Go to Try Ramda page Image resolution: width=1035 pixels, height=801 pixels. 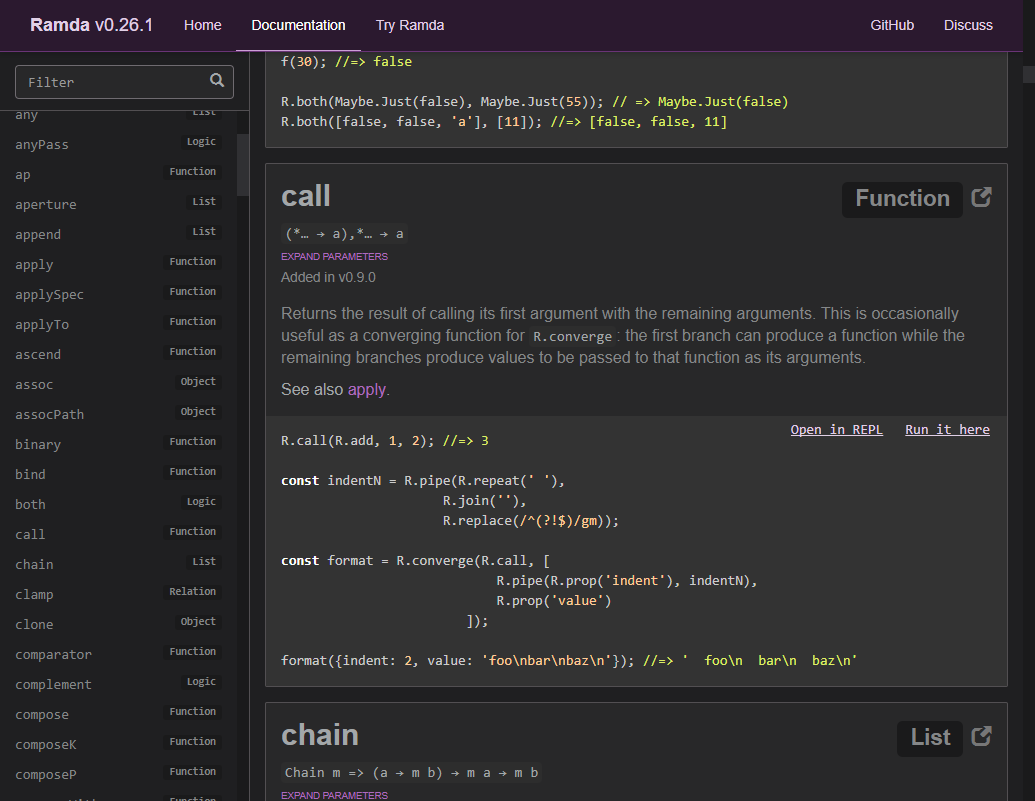click(x=410, y=25)
